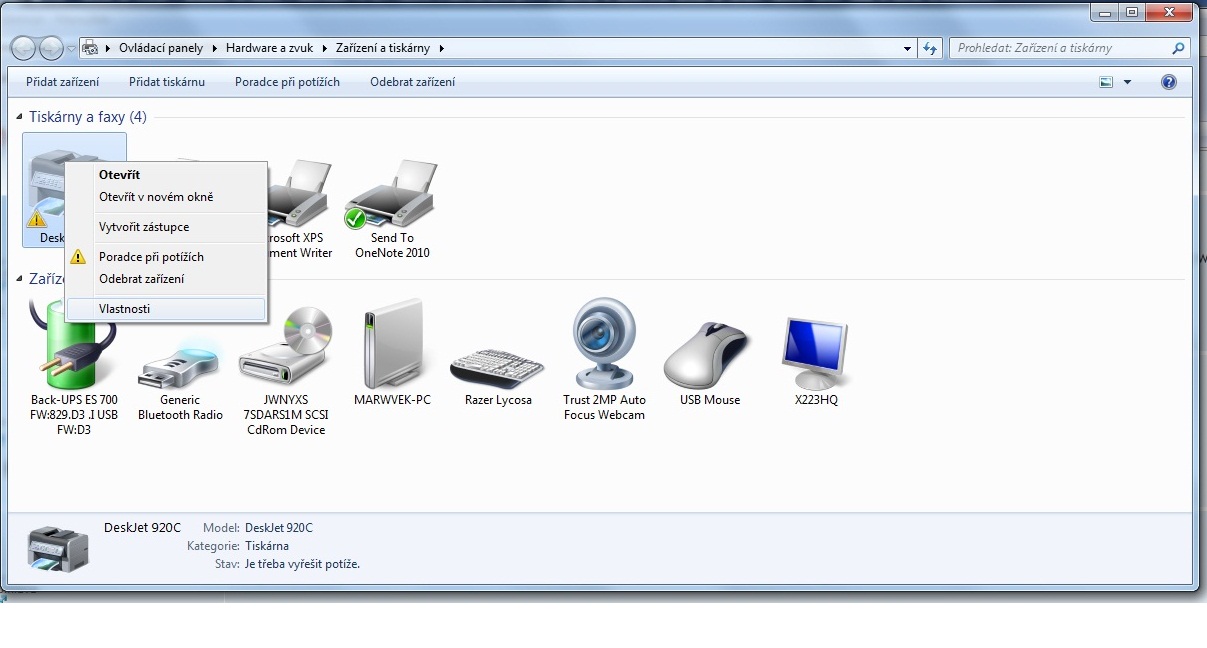Collapse the Zařízení group triangle
Image resolution: width=1207 pixels, height=648 pixels.
coord(21,279)
